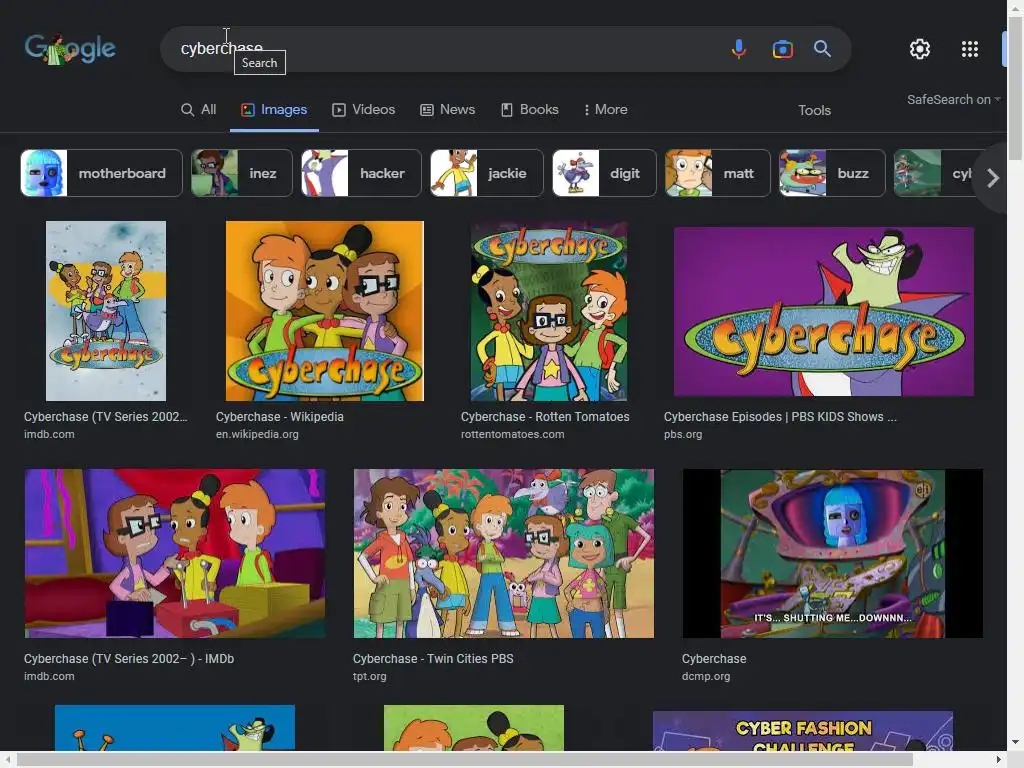Select the Images tab
This screenshot has height=768, width=1024.
[x=274, y=110]
